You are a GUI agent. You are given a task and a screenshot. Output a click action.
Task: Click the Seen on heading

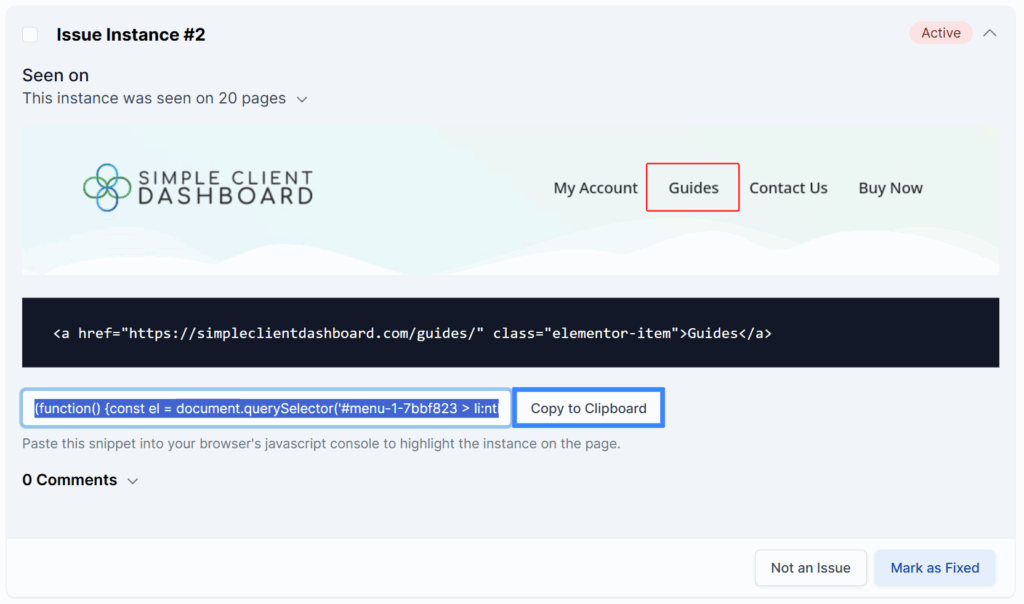tap(56, 75)
